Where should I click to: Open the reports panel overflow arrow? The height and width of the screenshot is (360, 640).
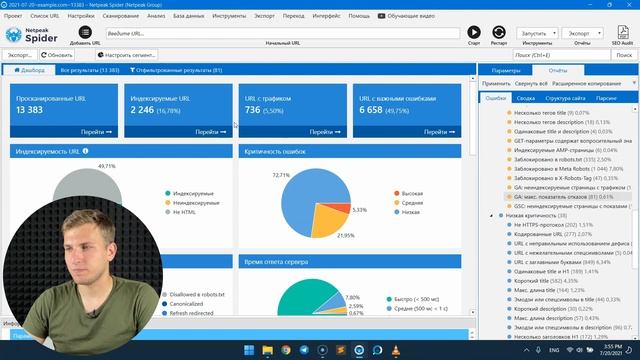pos(634,83)
